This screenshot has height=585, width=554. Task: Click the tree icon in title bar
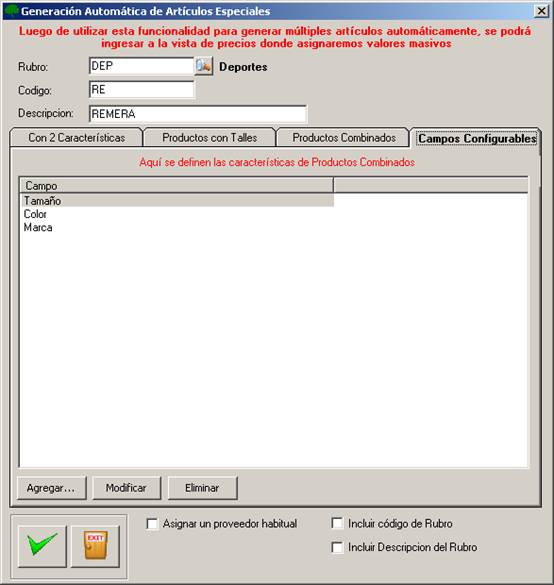click(12, 10)
